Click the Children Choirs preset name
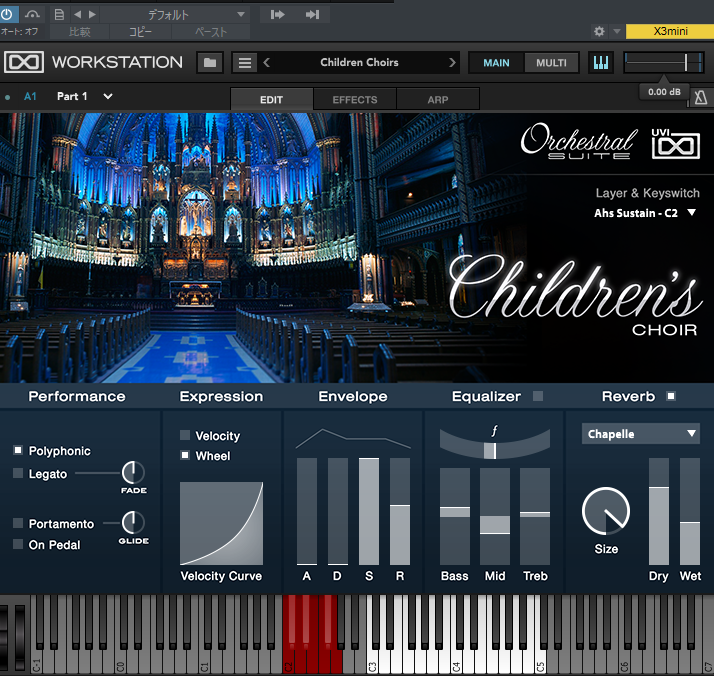Screen dimensions: 714x676 pyautogui.click(x=359, y=62)
